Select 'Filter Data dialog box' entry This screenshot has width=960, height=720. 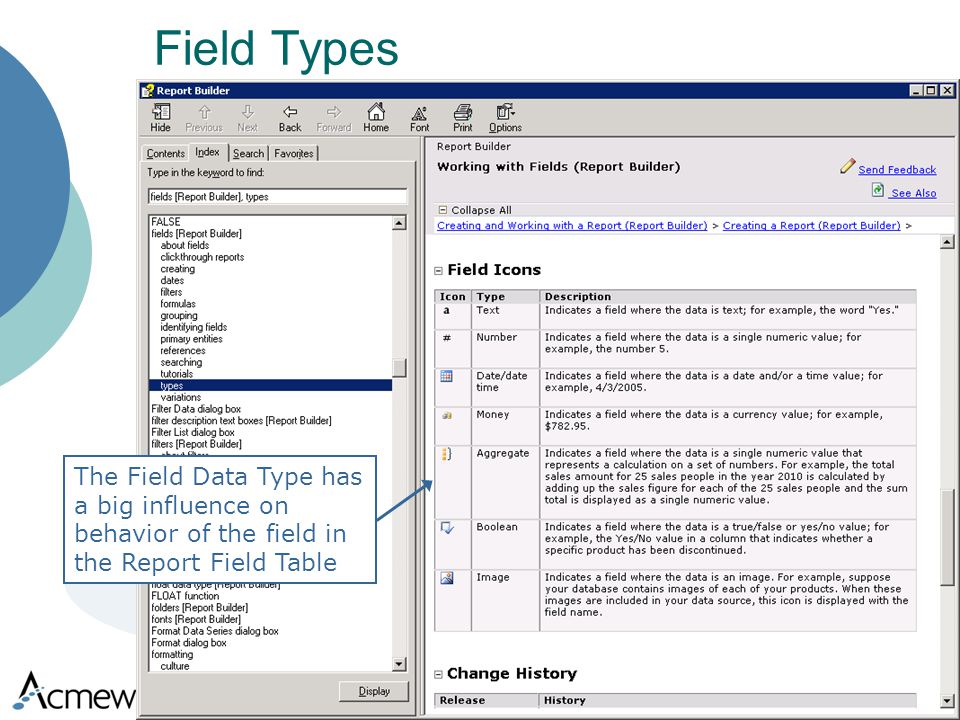point(196,408)
